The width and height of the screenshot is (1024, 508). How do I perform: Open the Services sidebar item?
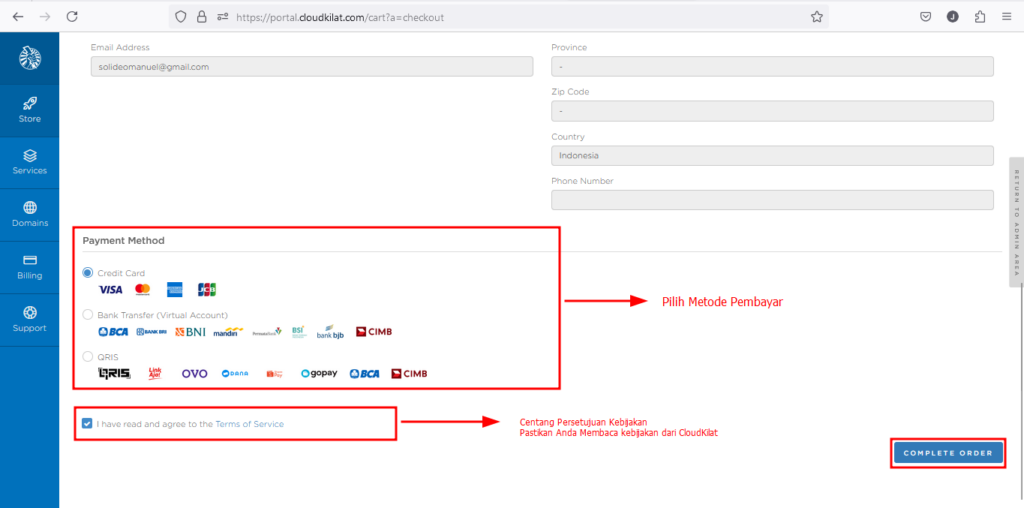coord(29,162)
